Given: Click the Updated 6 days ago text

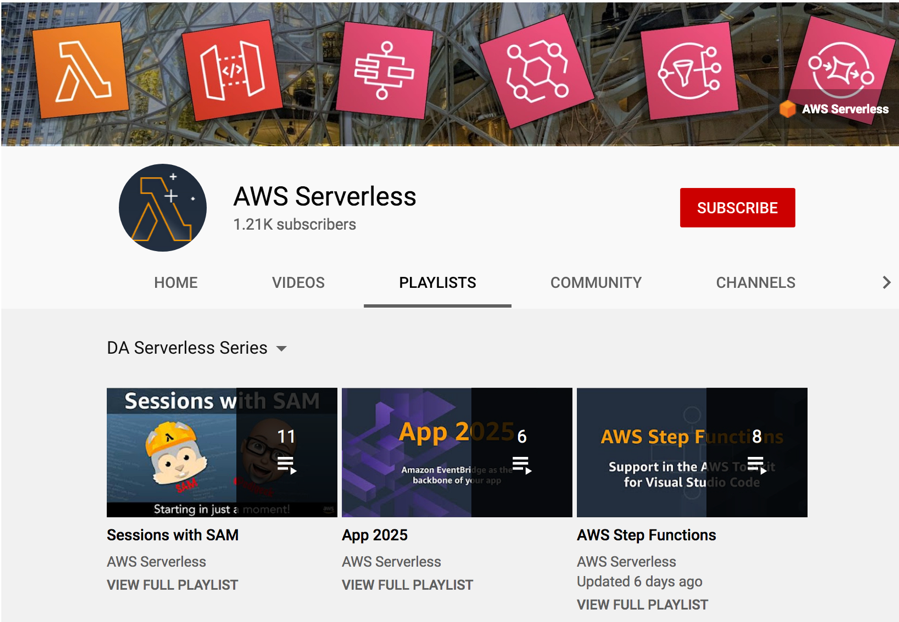Looking at the screenshot, I should 640,582.
